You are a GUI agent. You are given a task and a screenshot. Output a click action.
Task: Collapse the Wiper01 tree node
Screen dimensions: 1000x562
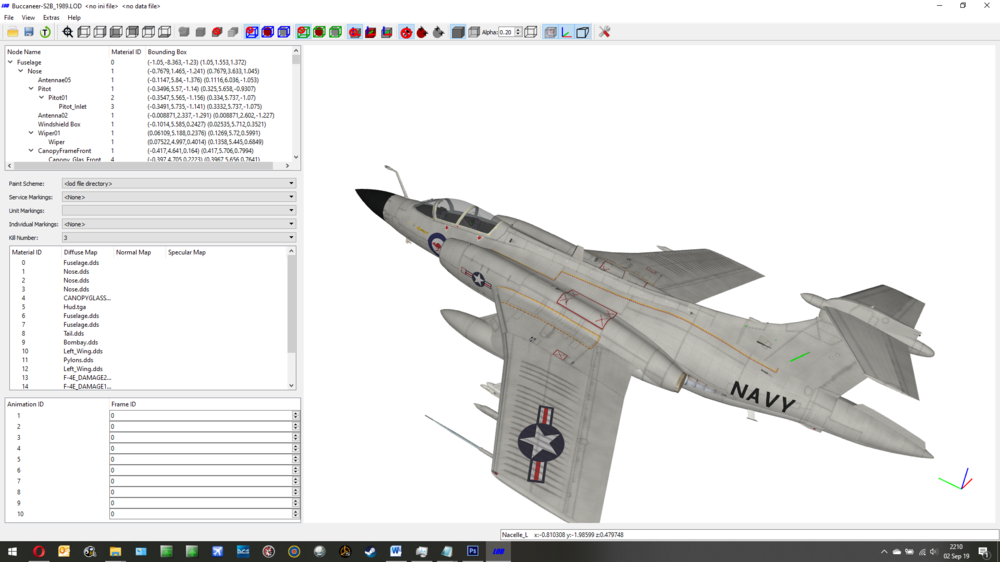pos(31,133)
